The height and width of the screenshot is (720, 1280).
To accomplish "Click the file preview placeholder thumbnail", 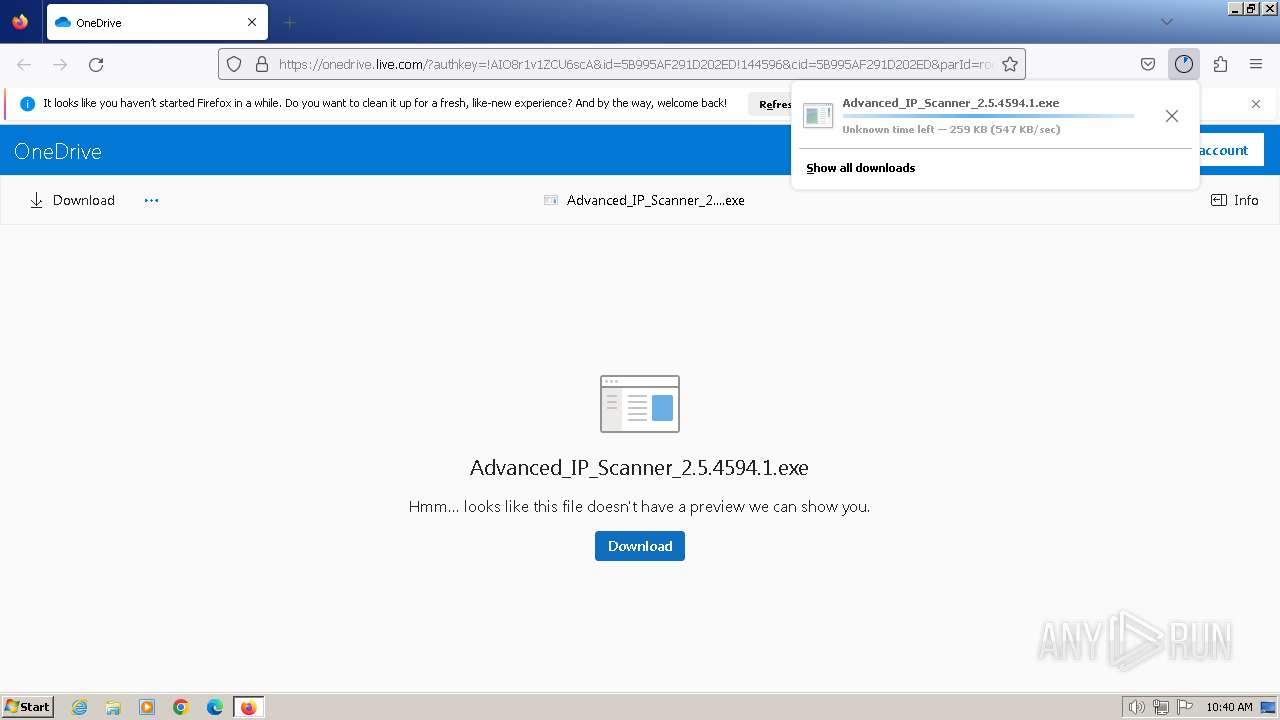I will click(640, 404).
